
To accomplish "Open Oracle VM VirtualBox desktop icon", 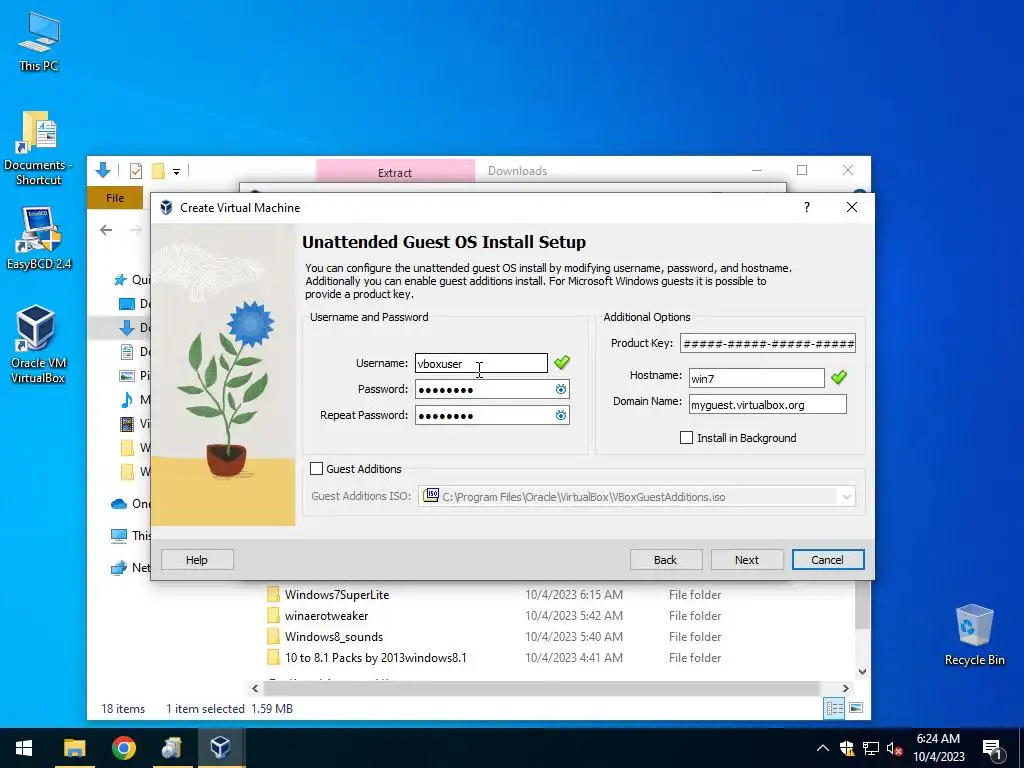I will [37, 344].
